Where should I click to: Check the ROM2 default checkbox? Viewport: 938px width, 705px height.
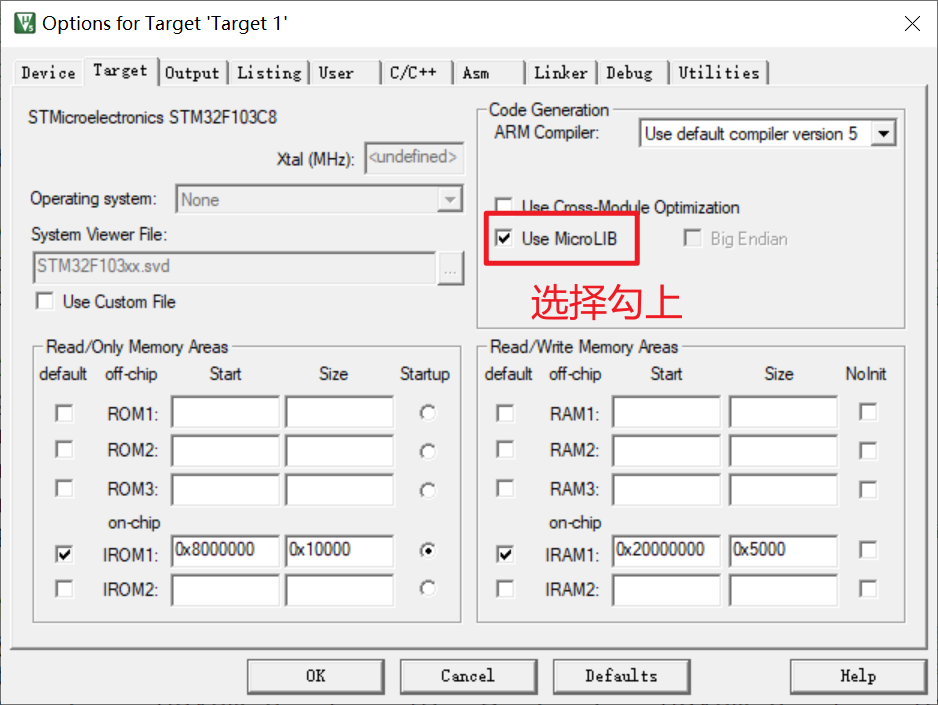pos(64,450)
